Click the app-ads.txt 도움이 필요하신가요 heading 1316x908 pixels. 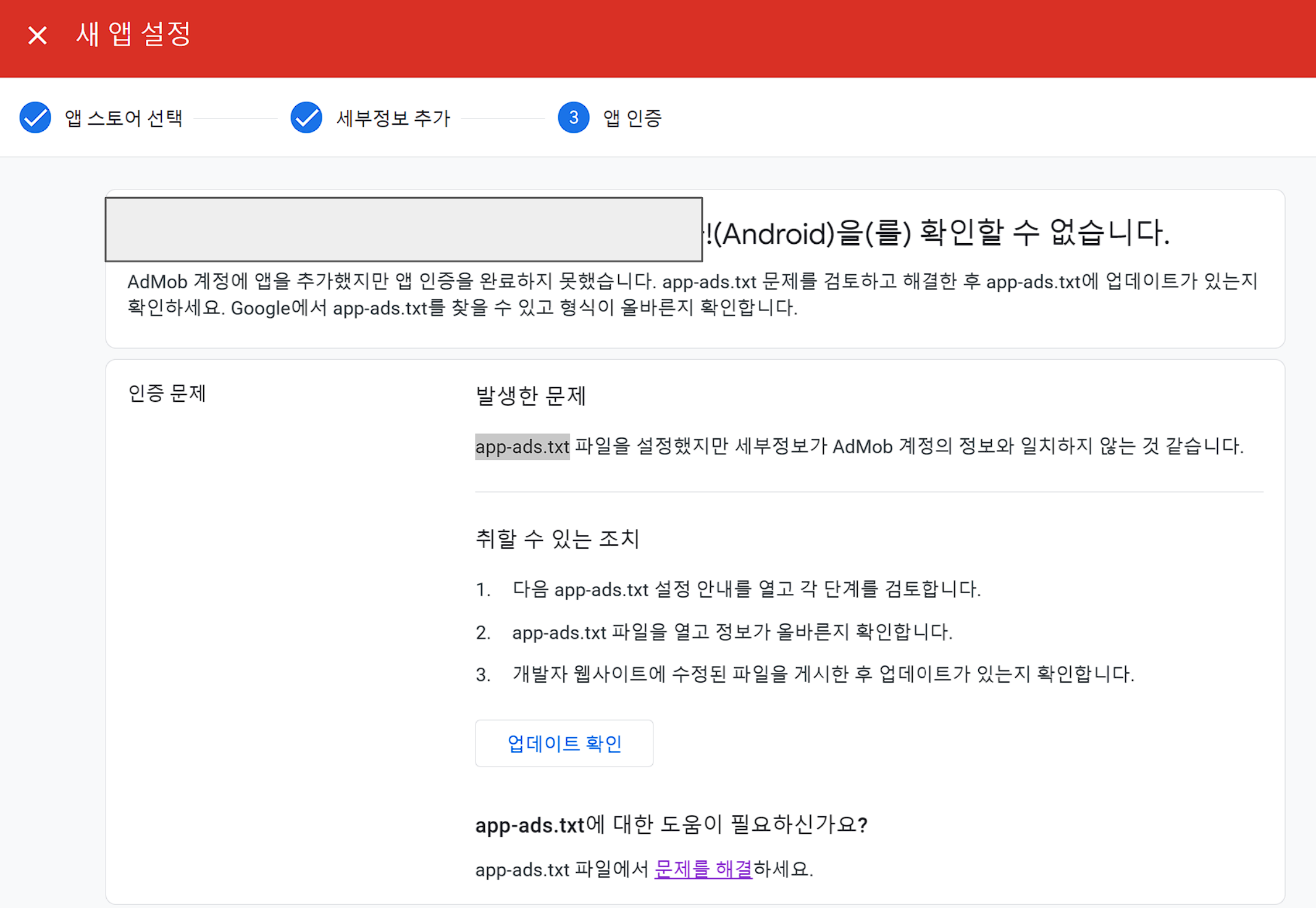click(671, 825)
